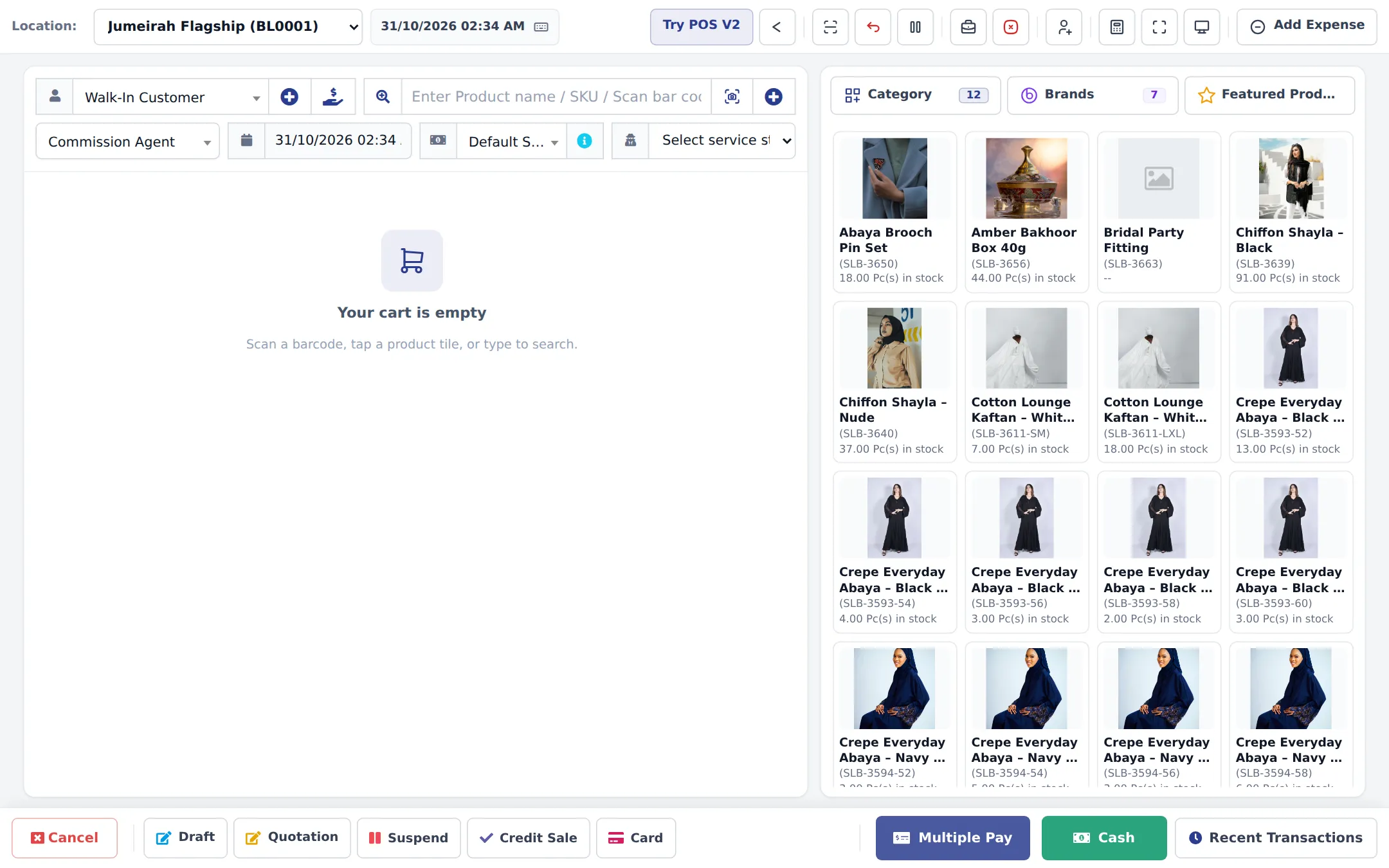Screen dimensions: 1389x868
Task: Expand the Default S... price group dropdown
Action: [511, 141]
